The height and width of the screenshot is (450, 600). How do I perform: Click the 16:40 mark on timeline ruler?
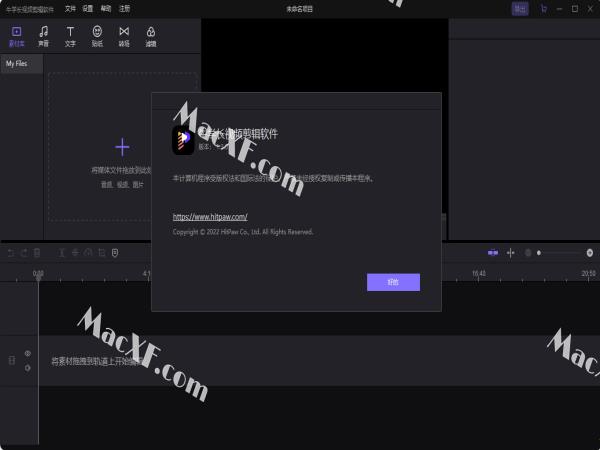point(478,273)
